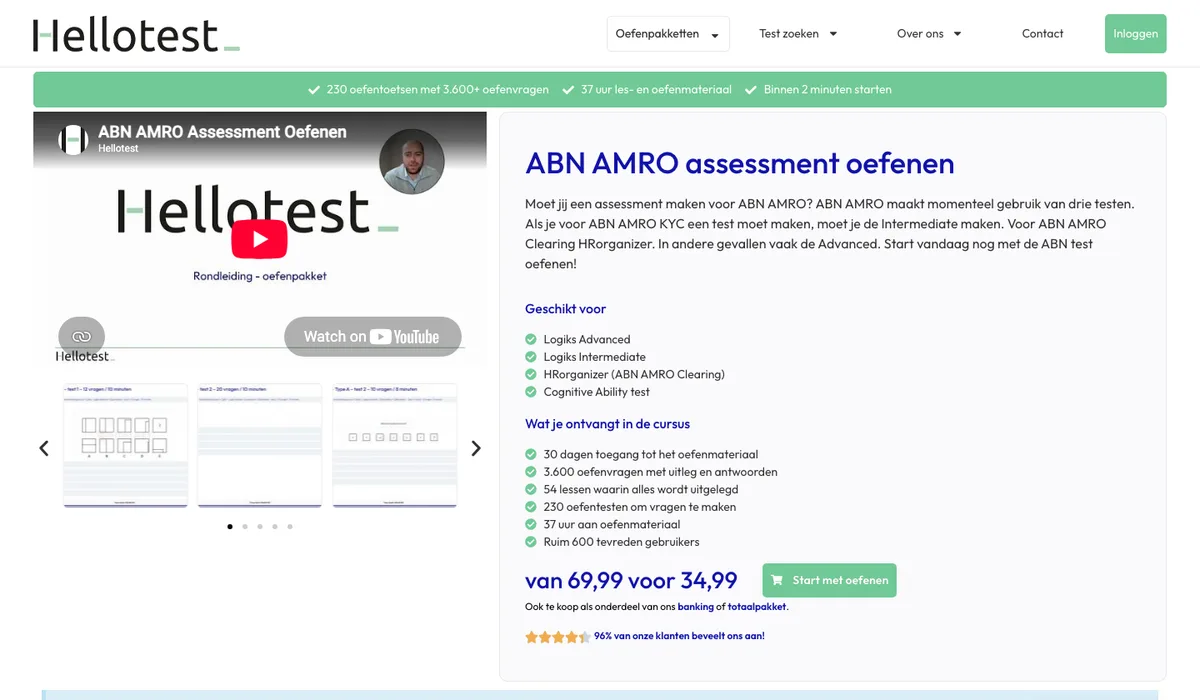Screen dimensions: 1200x700
Task: Click 'Logiks Advanced' list text
Action: click(x=587, y=339)
